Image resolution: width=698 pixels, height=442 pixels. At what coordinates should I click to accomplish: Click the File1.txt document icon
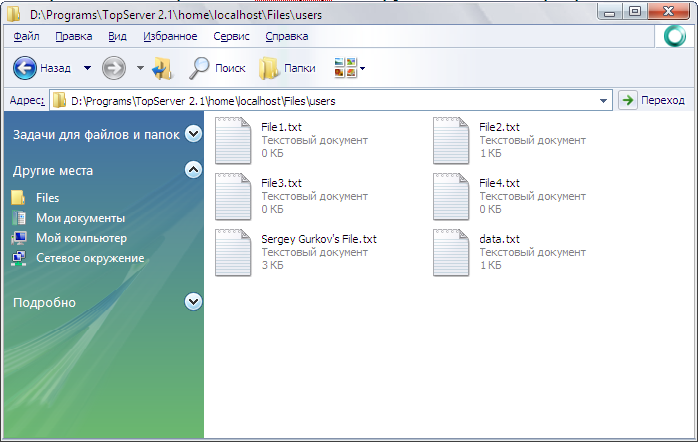233,141
